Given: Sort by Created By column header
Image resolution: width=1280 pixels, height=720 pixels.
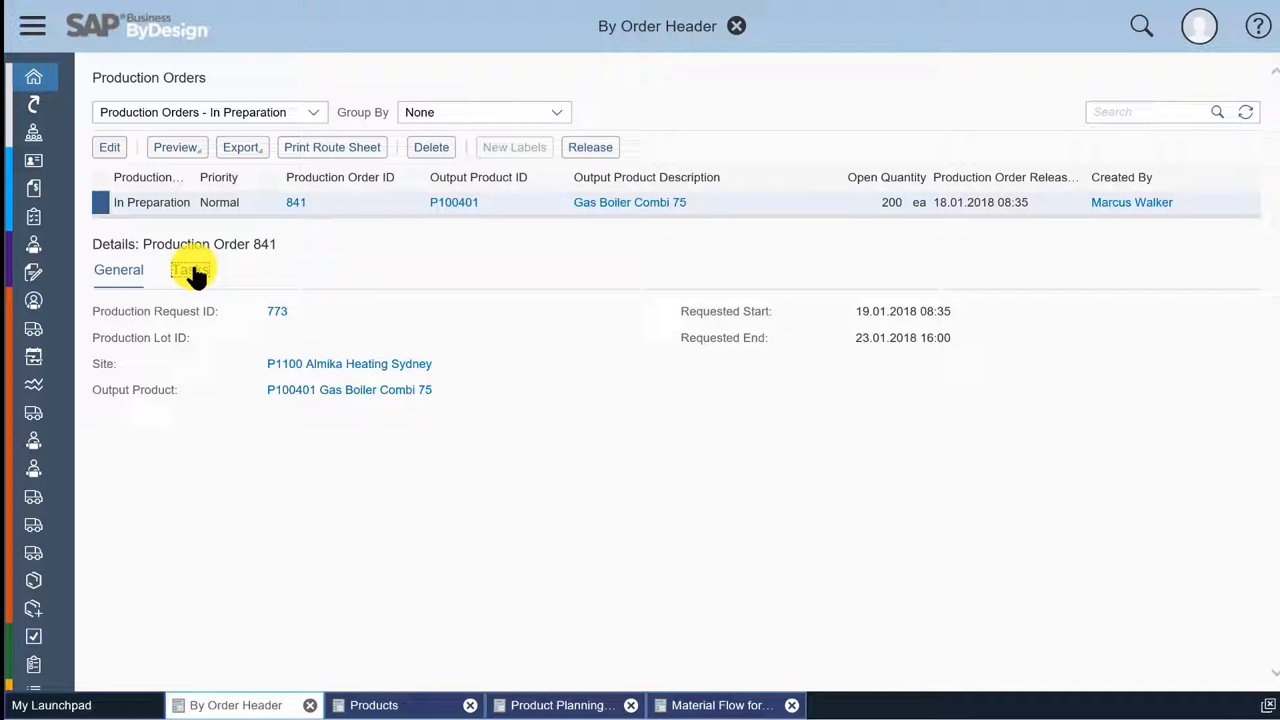Looking at the screenshot, I should coord(1122,177).
